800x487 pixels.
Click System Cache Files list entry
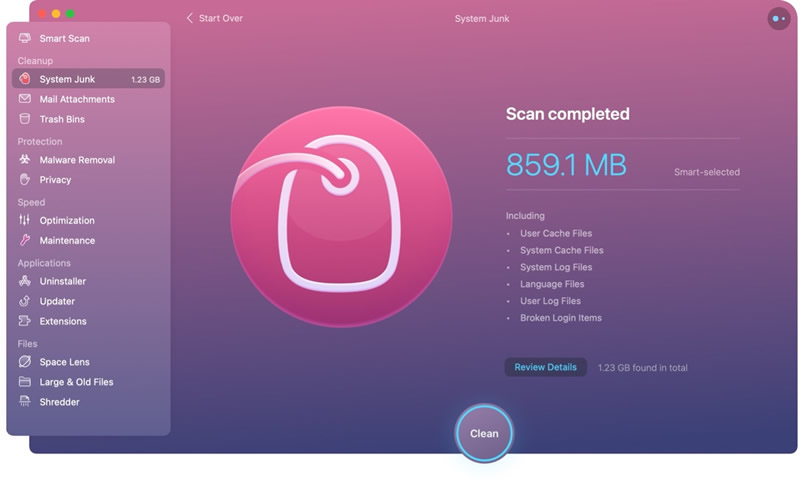[562, 250]
